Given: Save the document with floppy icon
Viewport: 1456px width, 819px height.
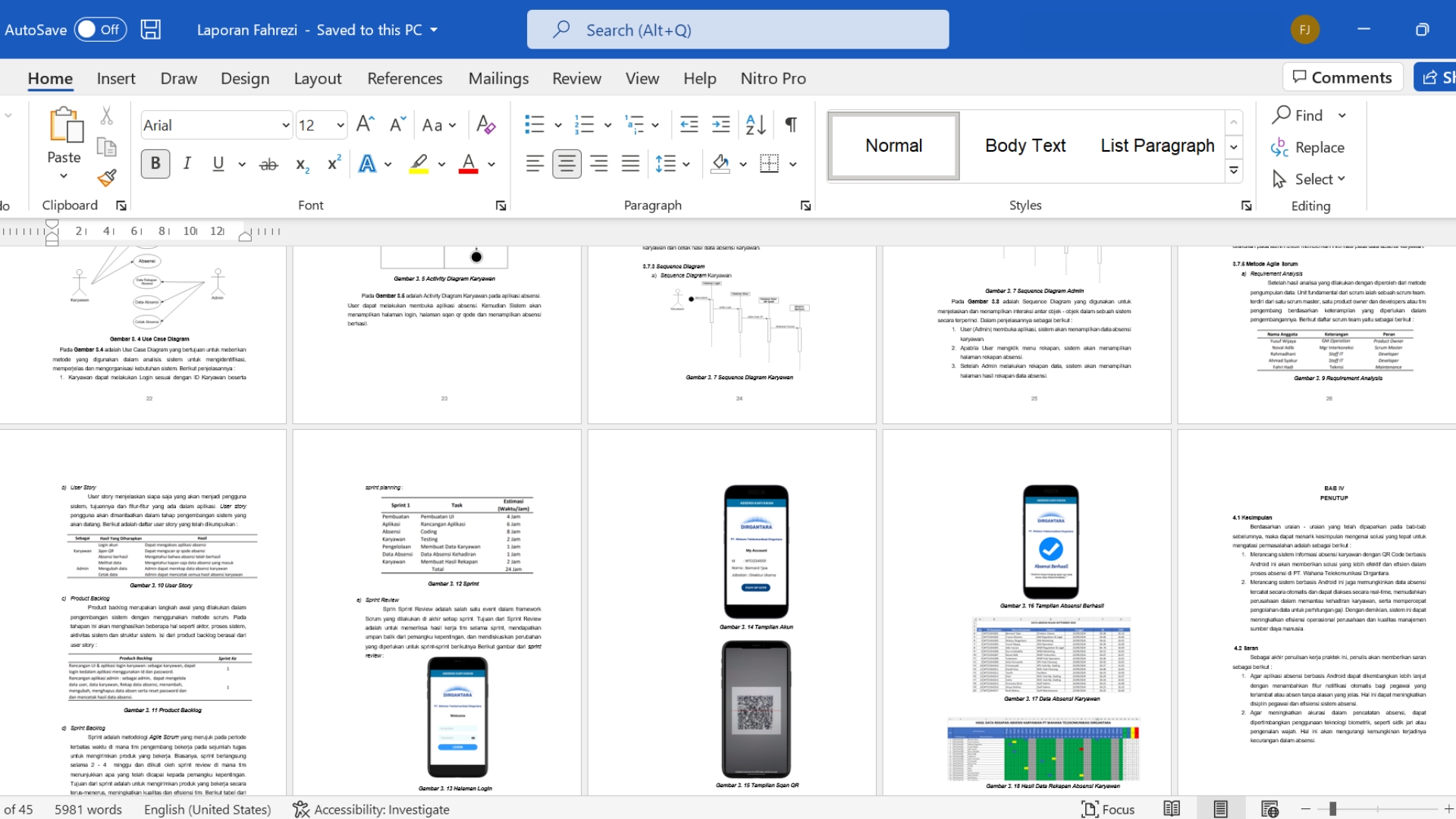Looking at the screenshot, I should click(x=151, y=30).
